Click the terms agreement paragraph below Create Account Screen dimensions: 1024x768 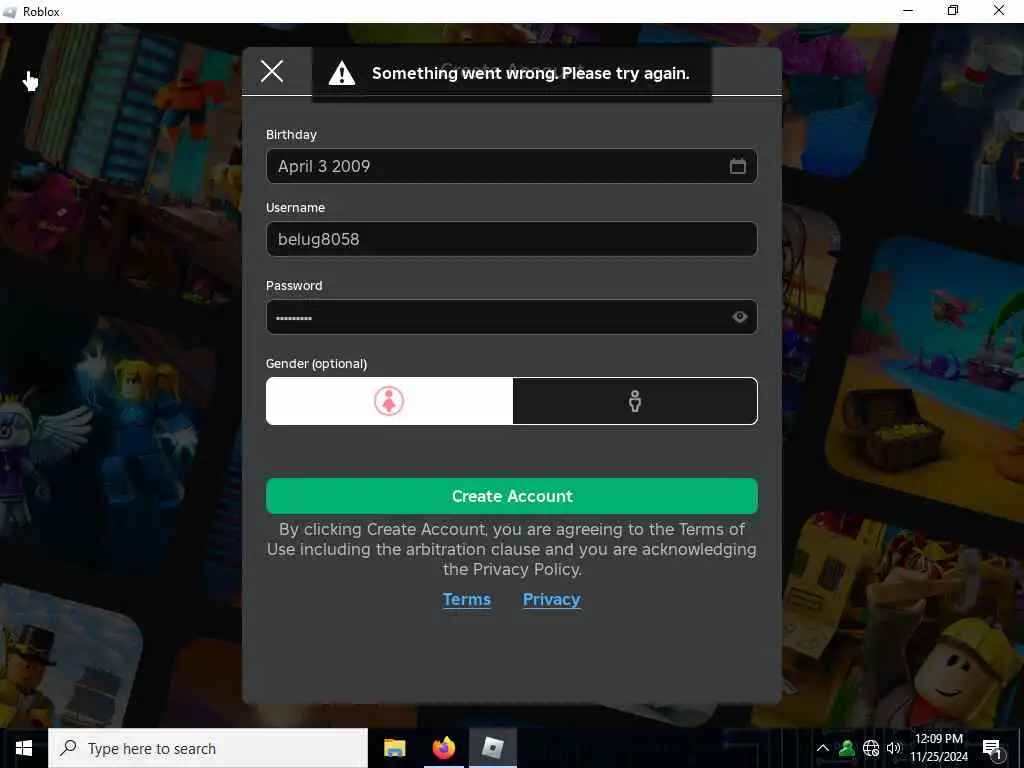[x=511, y=549]
